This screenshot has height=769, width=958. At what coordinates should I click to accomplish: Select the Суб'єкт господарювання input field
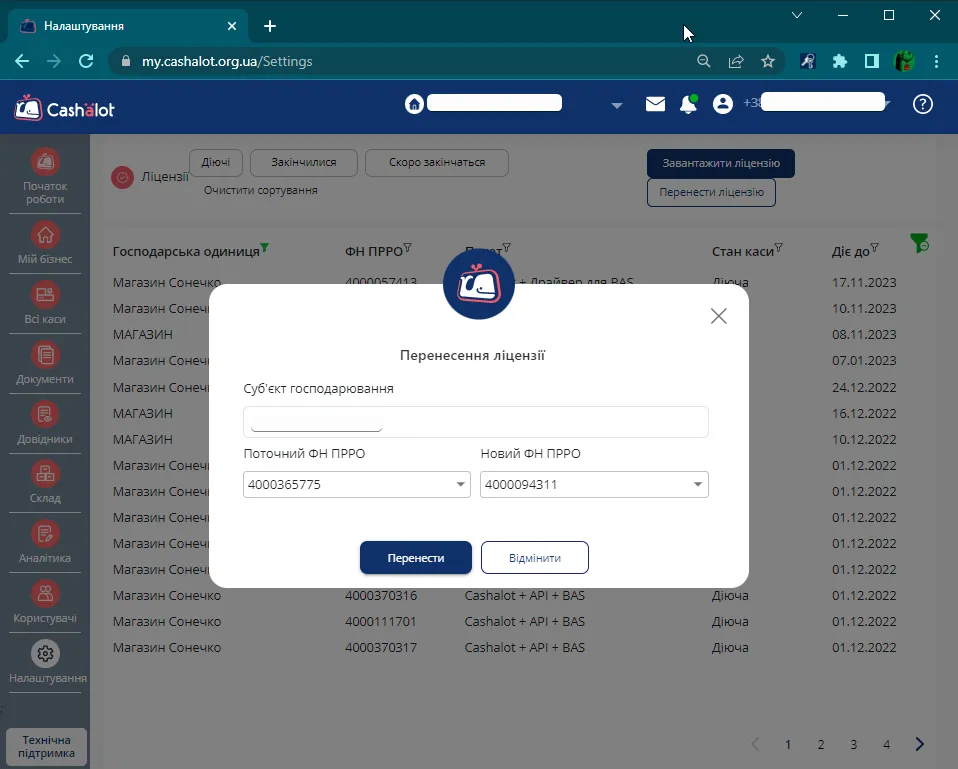pyautogui.click(x=475, y=422)
